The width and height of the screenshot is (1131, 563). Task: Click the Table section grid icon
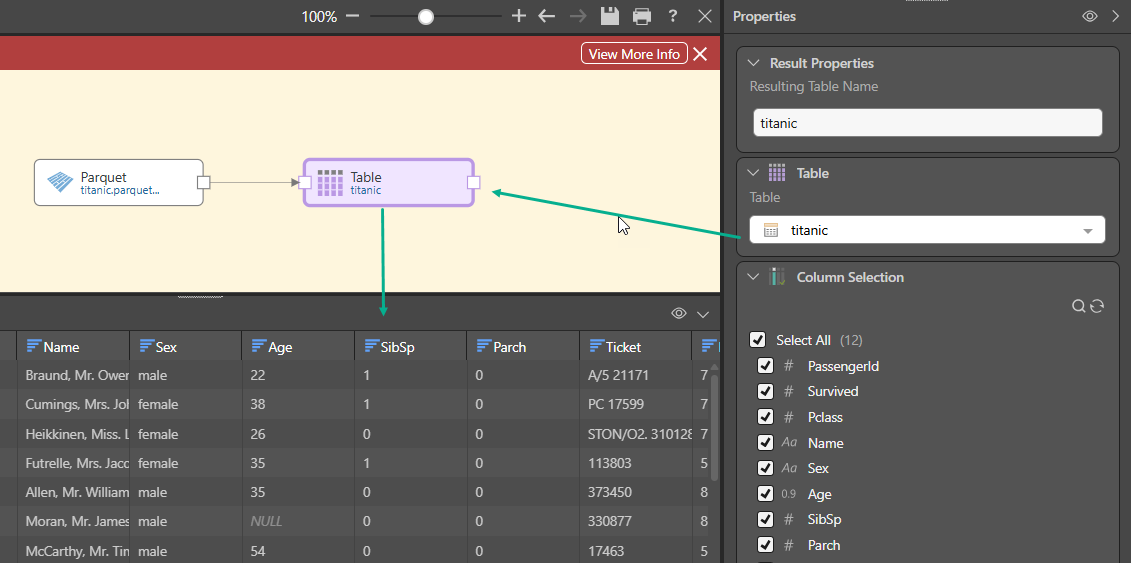[x=777, y=173]
